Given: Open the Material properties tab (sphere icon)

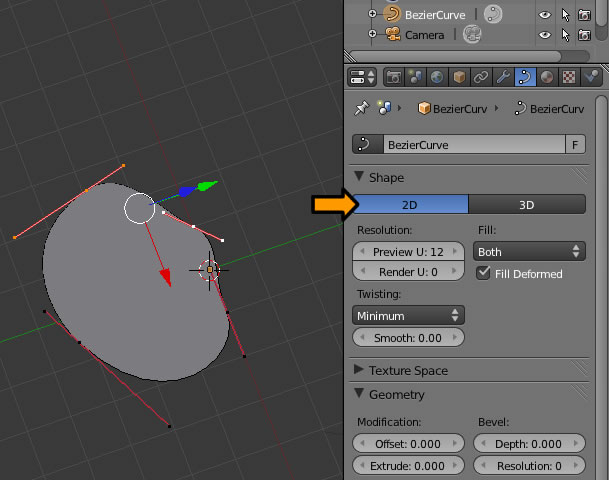Looking at the screenshot, I should [x=548, y=77].
